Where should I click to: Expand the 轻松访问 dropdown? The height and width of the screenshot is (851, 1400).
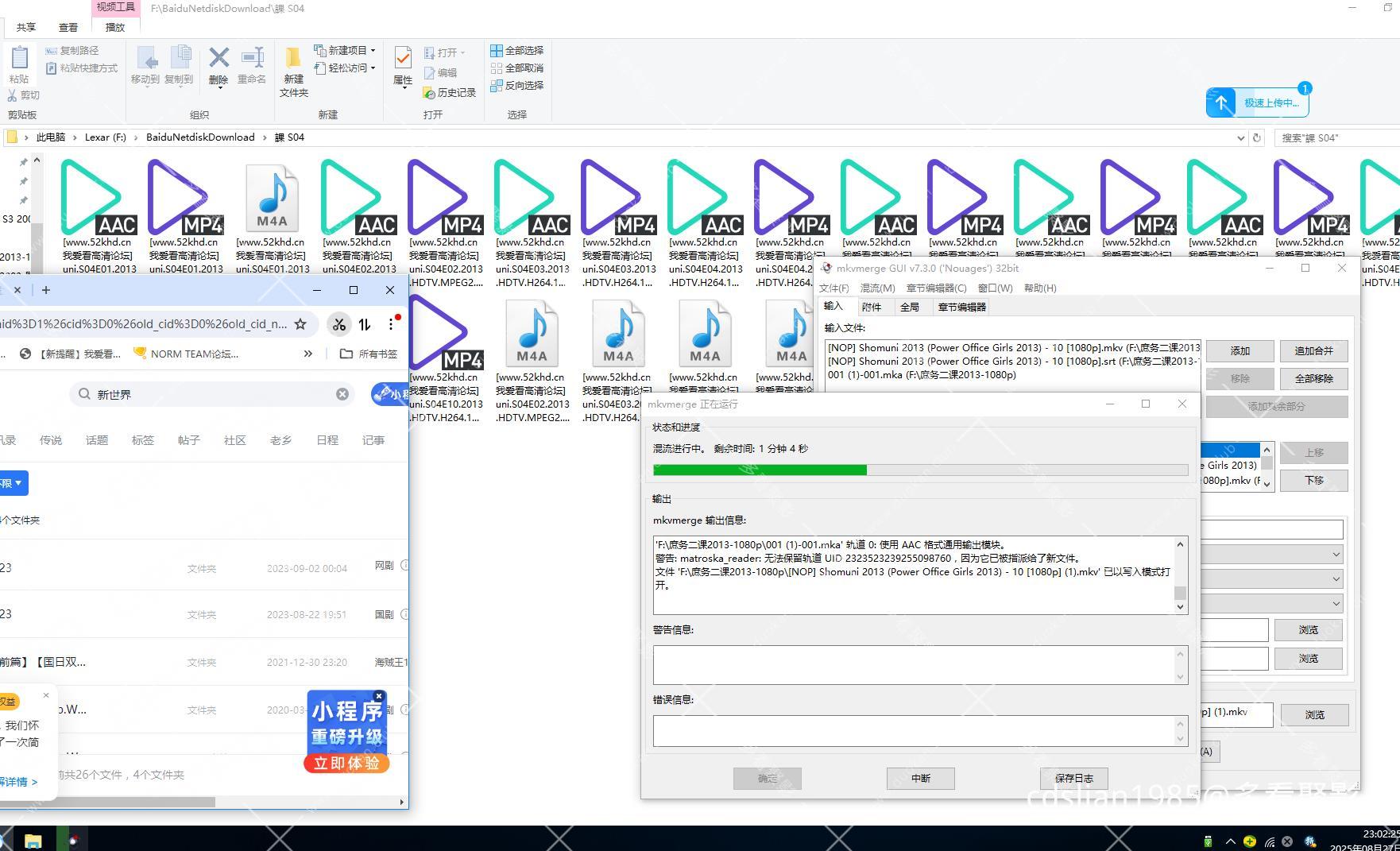(373, 68)
